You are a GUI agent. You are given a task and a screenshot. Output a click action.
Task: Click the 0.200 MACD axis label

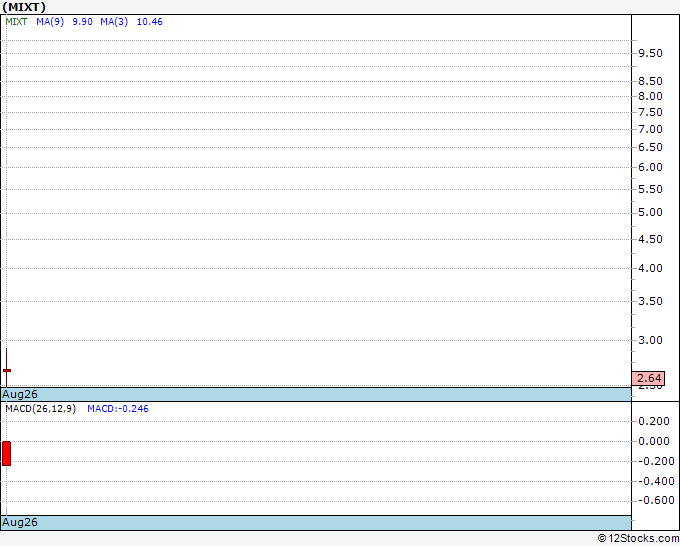pyautogui.click(x=654, y=421)
